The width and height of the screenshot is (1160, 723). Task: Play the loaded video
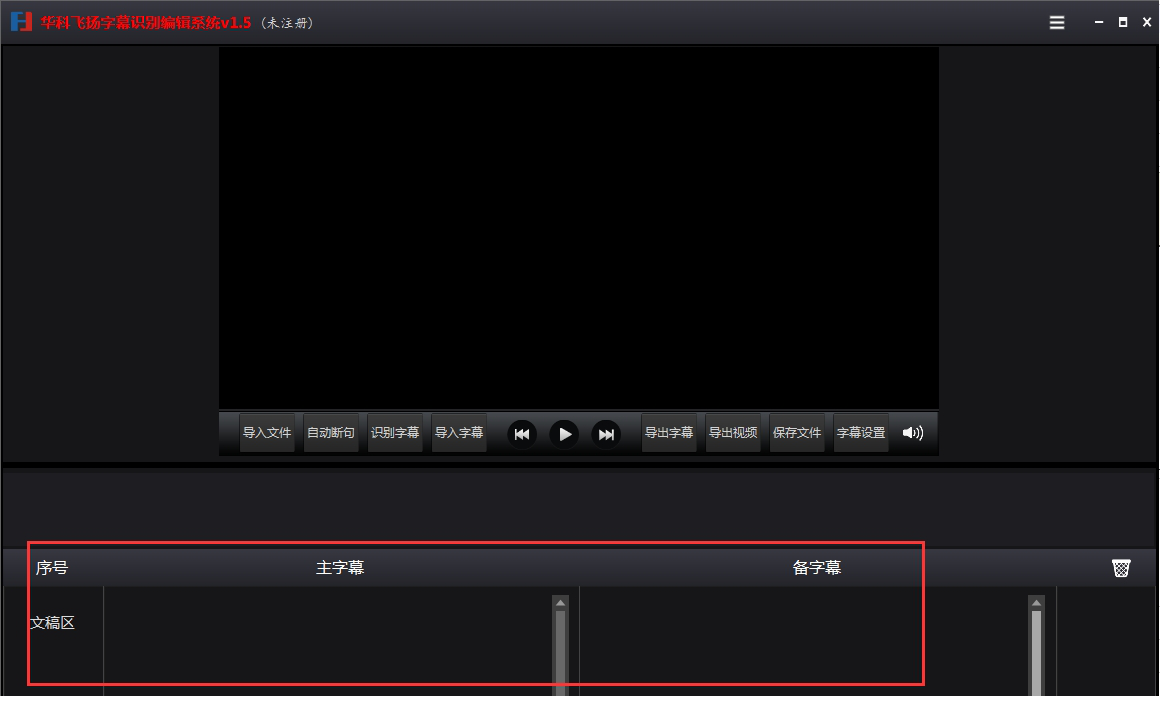pos(564,433)
